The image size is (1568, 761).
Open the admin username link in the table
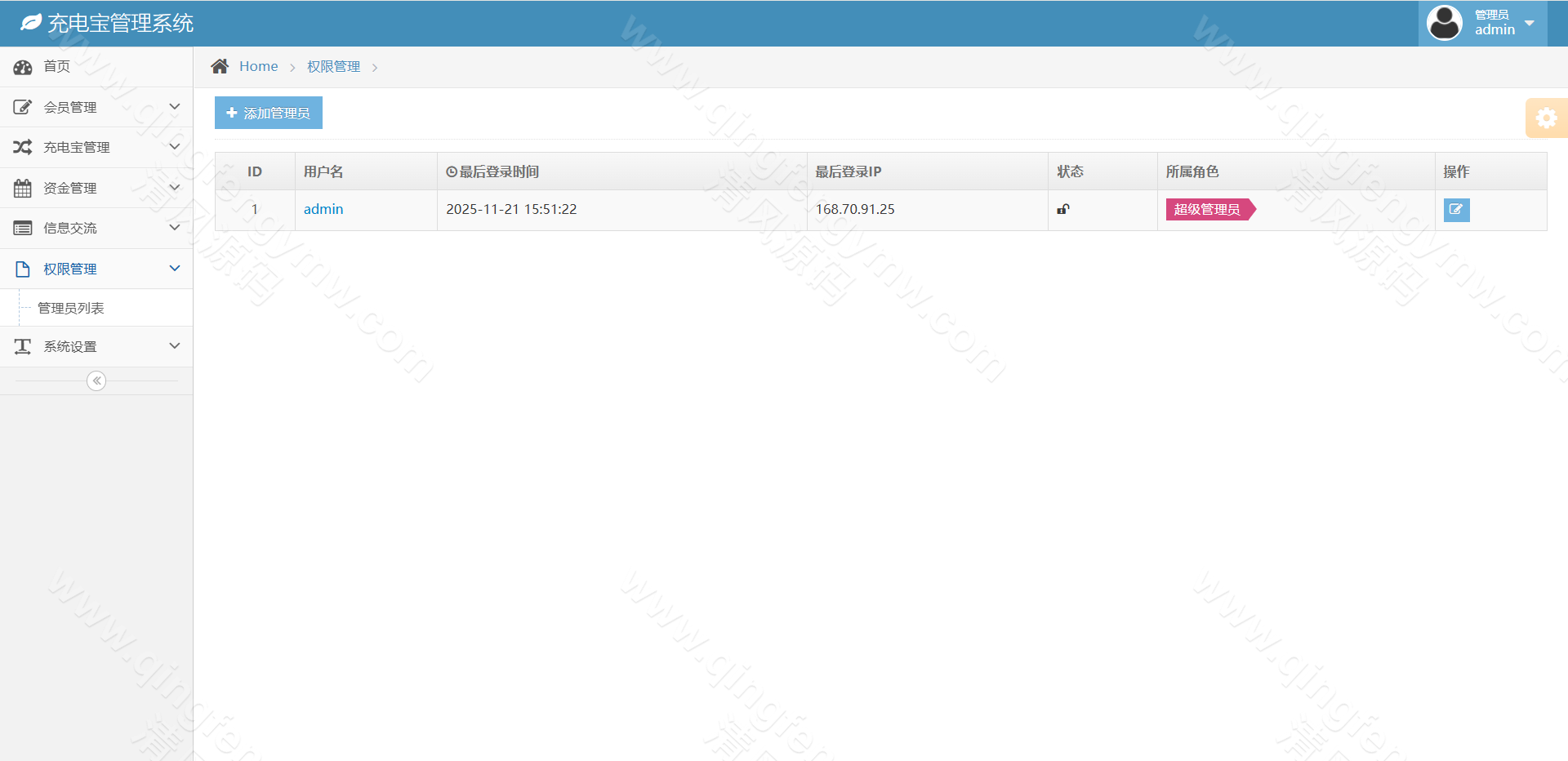pyautogui.click(x=323, y=209)
